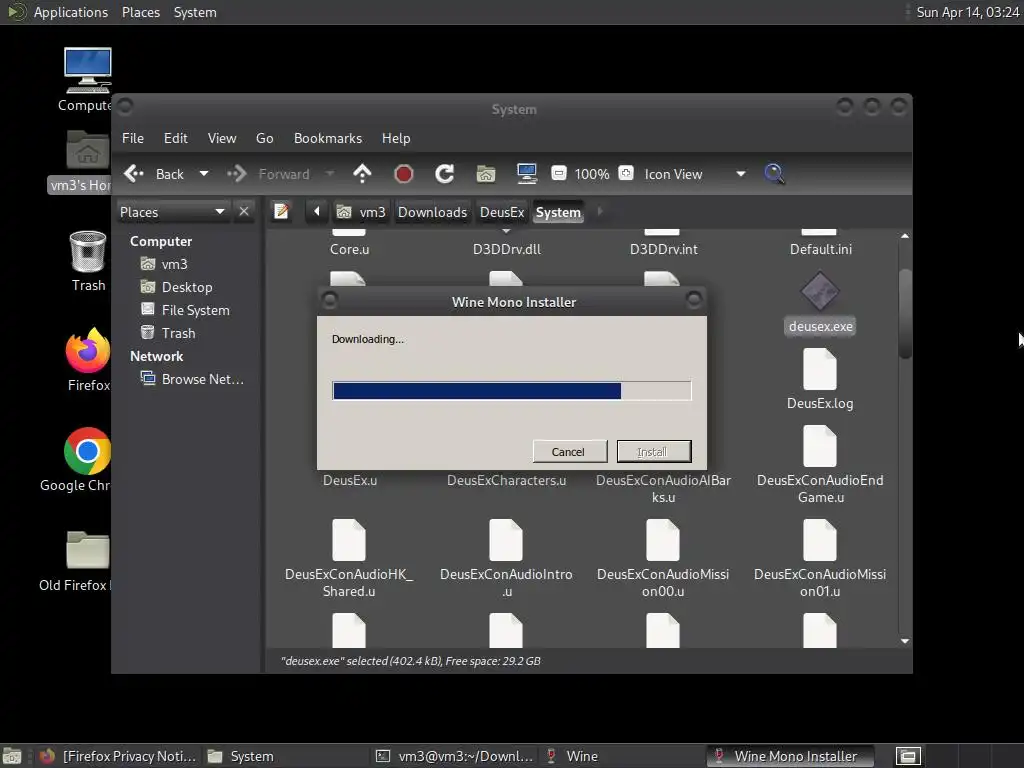Navigate to DeusEx in the path bar
The height and width of the screenshot is (768, 1024).
pyautogui.click(x=502, y=212)
